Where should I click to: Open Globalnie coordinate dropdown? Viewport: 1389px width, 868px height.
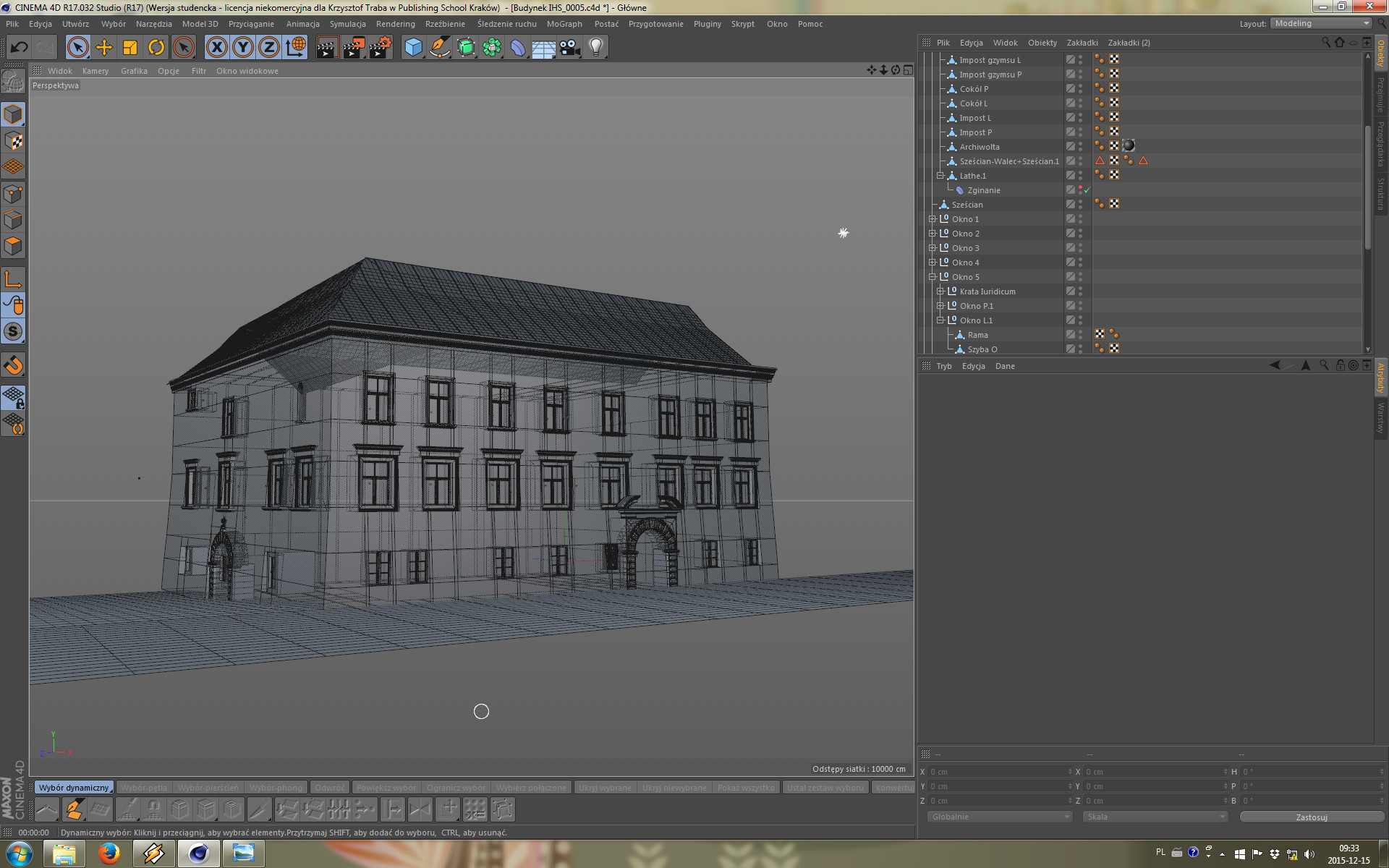point(1000,817)
